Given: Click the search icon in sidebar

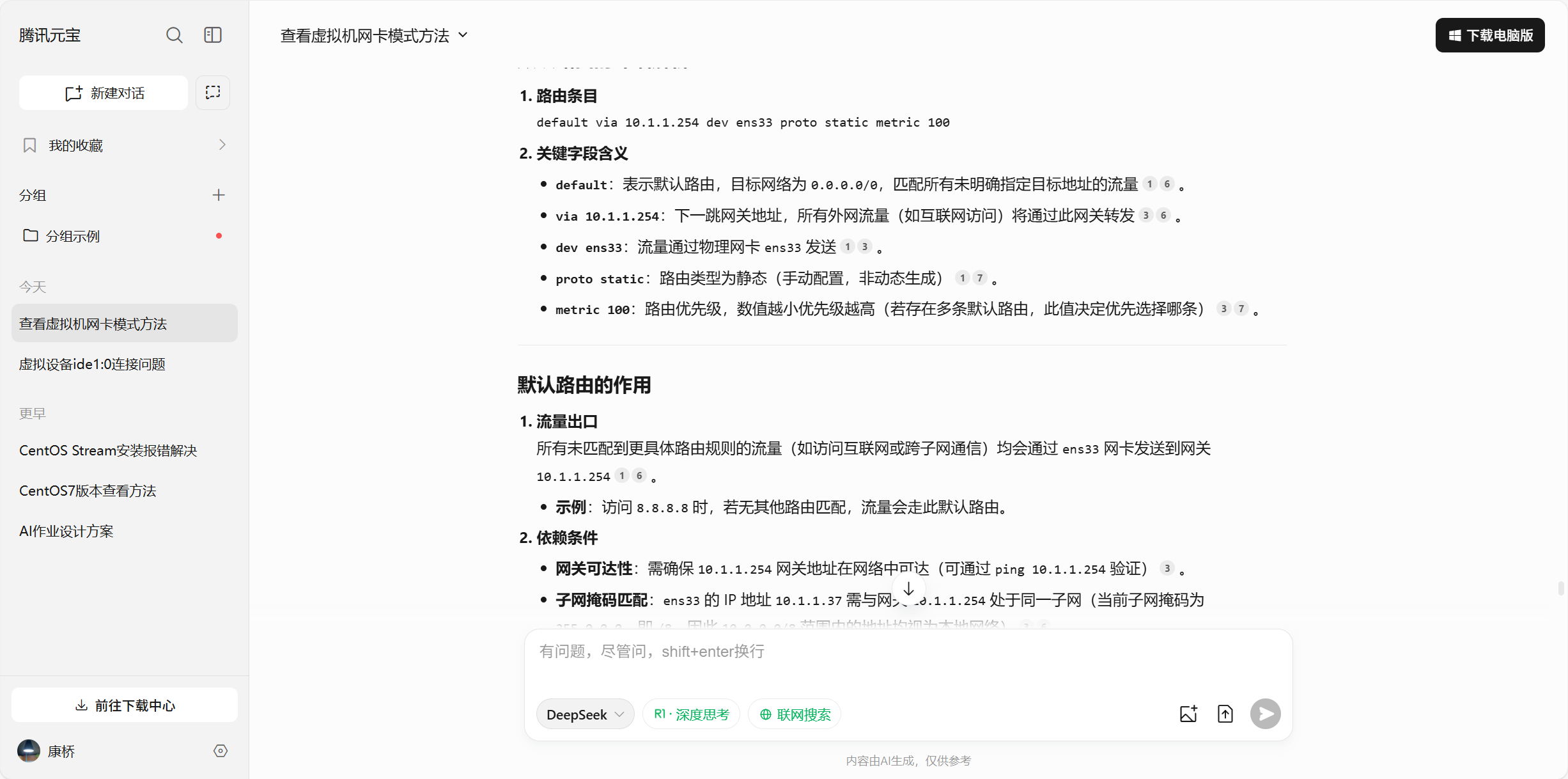Looking at the screenshot, I should (174, 35).
